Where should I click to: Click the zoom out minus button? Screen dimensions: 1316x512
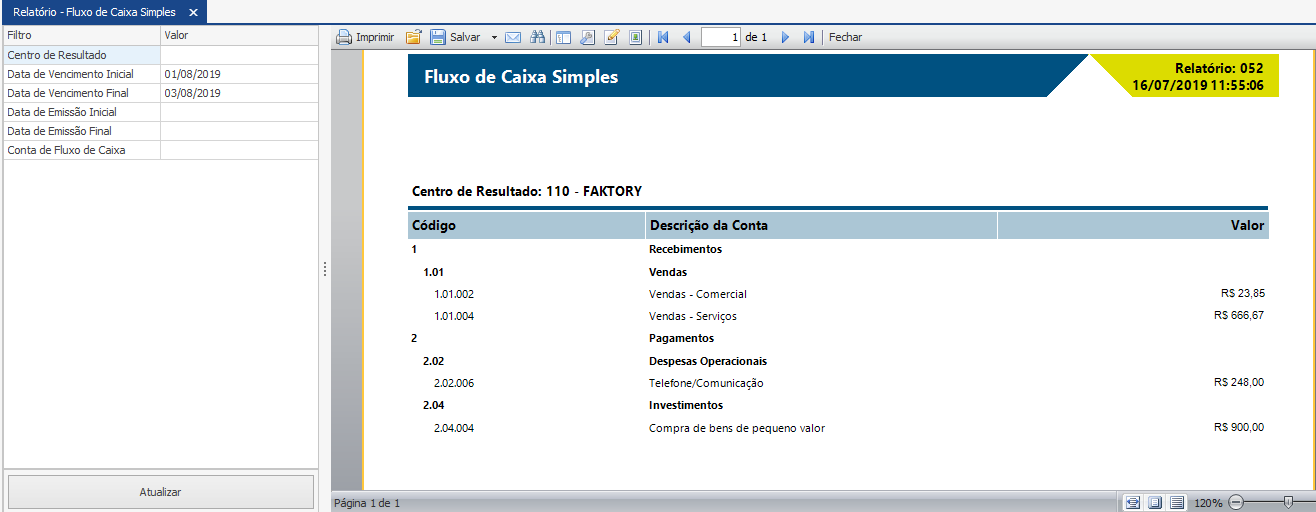1236,502
